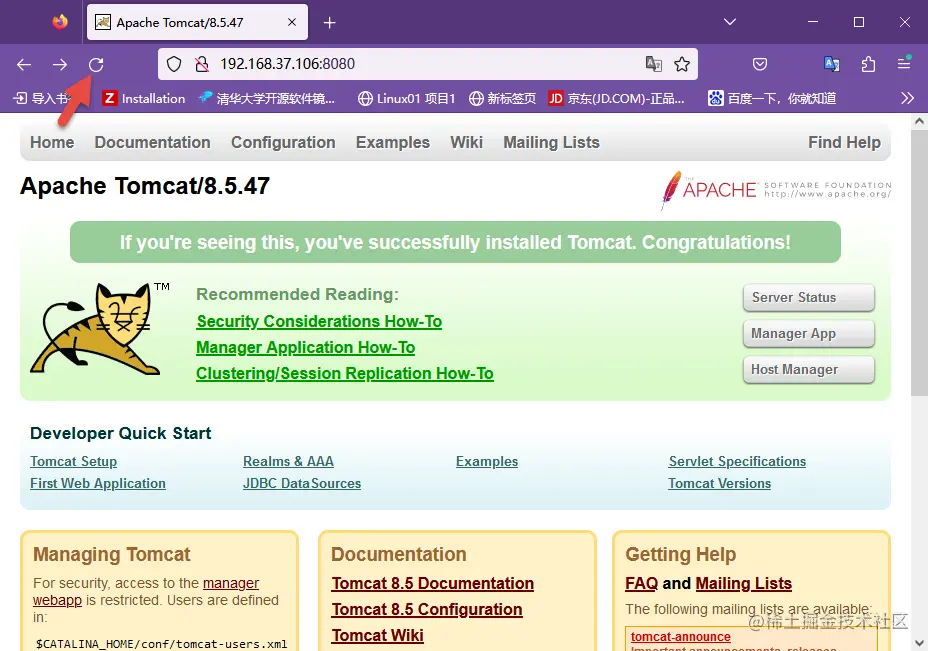928x651 pixels.
Task: Click the 导入书签 import bookmark item
Action: [41, 98]
